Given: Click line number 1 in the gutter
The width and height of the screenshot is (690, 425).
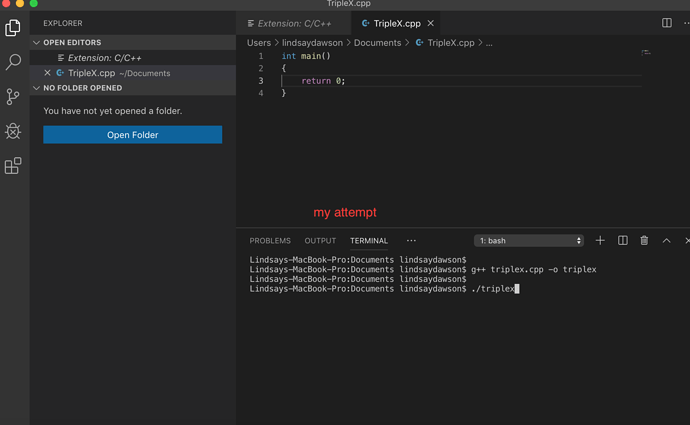Looking at the screenshot, I should 261,56.
